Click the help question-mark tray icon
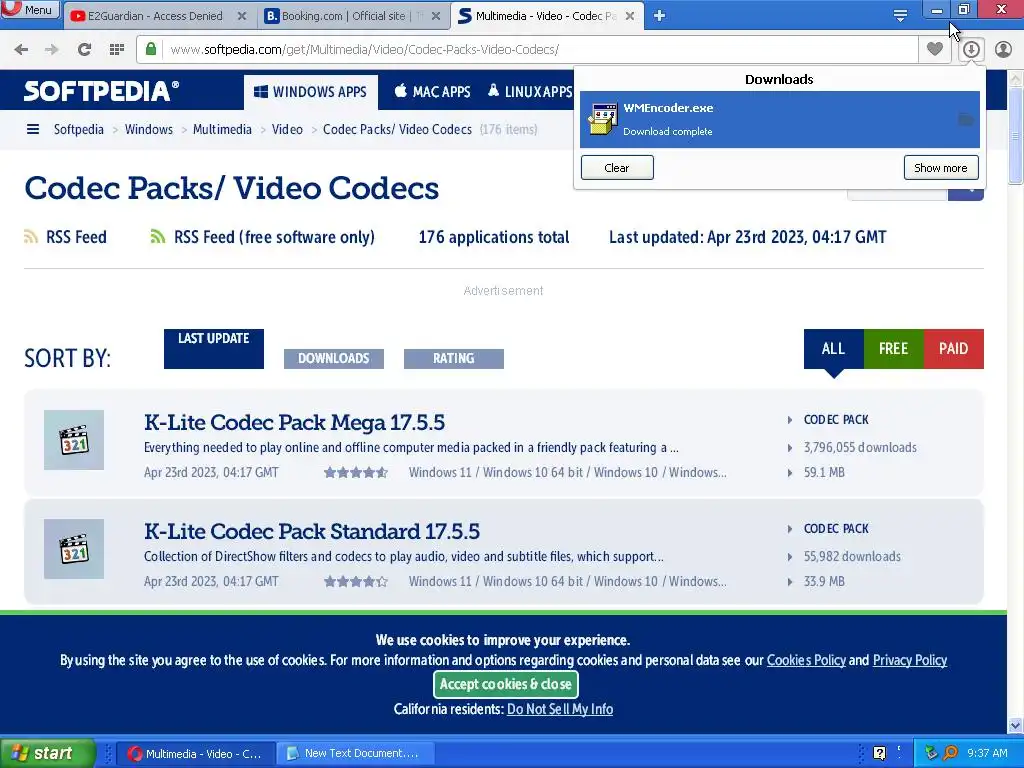The image size is (1024, 768). click(880, 754)
